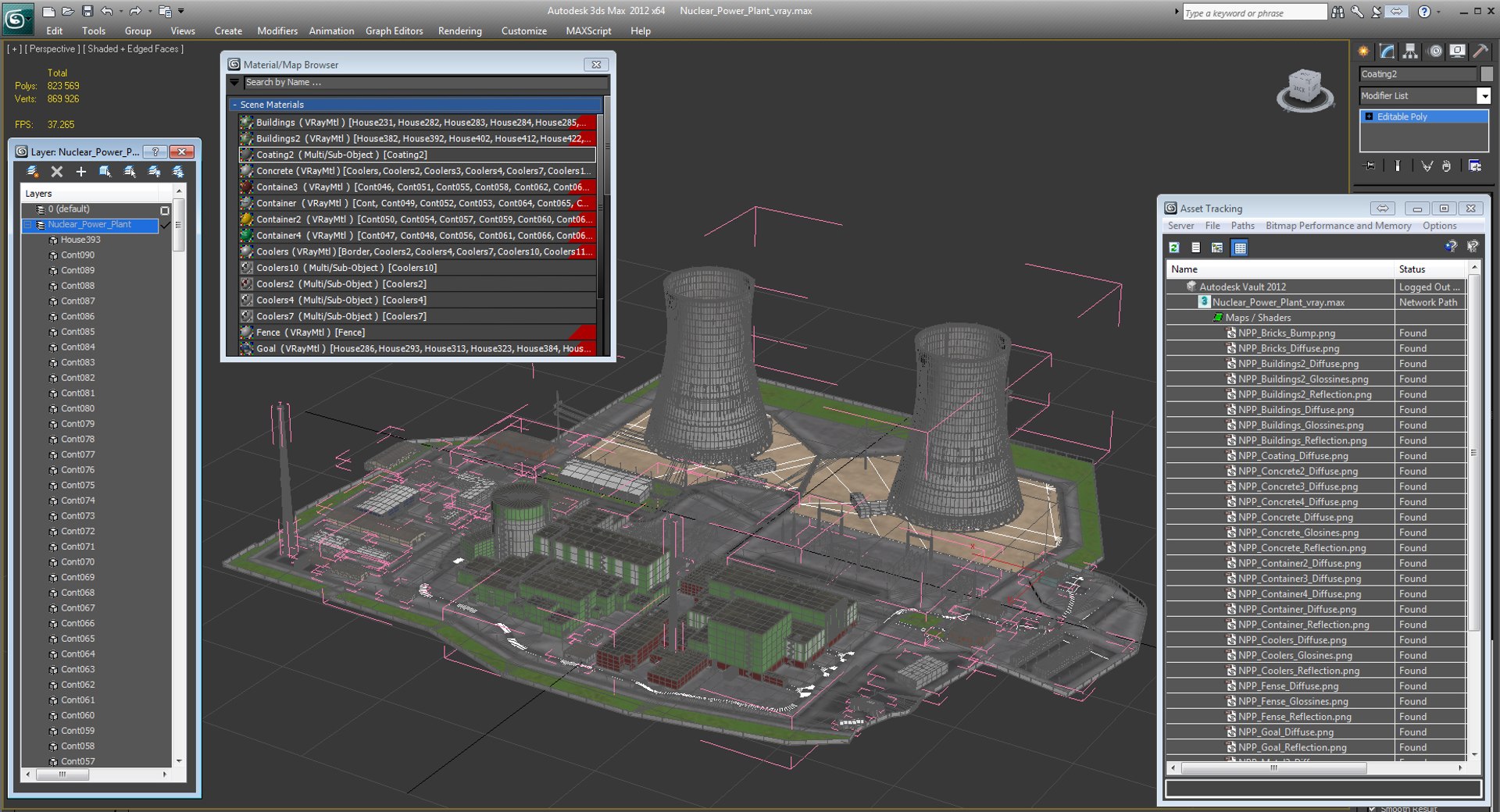Click the Save File floppy icon

click(x=87, y=12)
